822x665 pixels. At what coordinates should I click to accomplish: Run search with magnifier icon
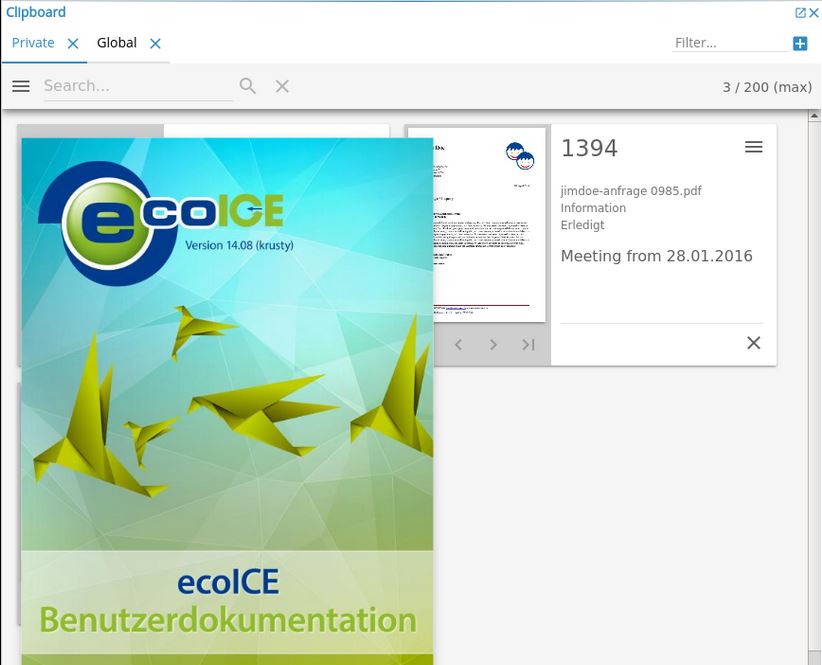coord(247,86)
